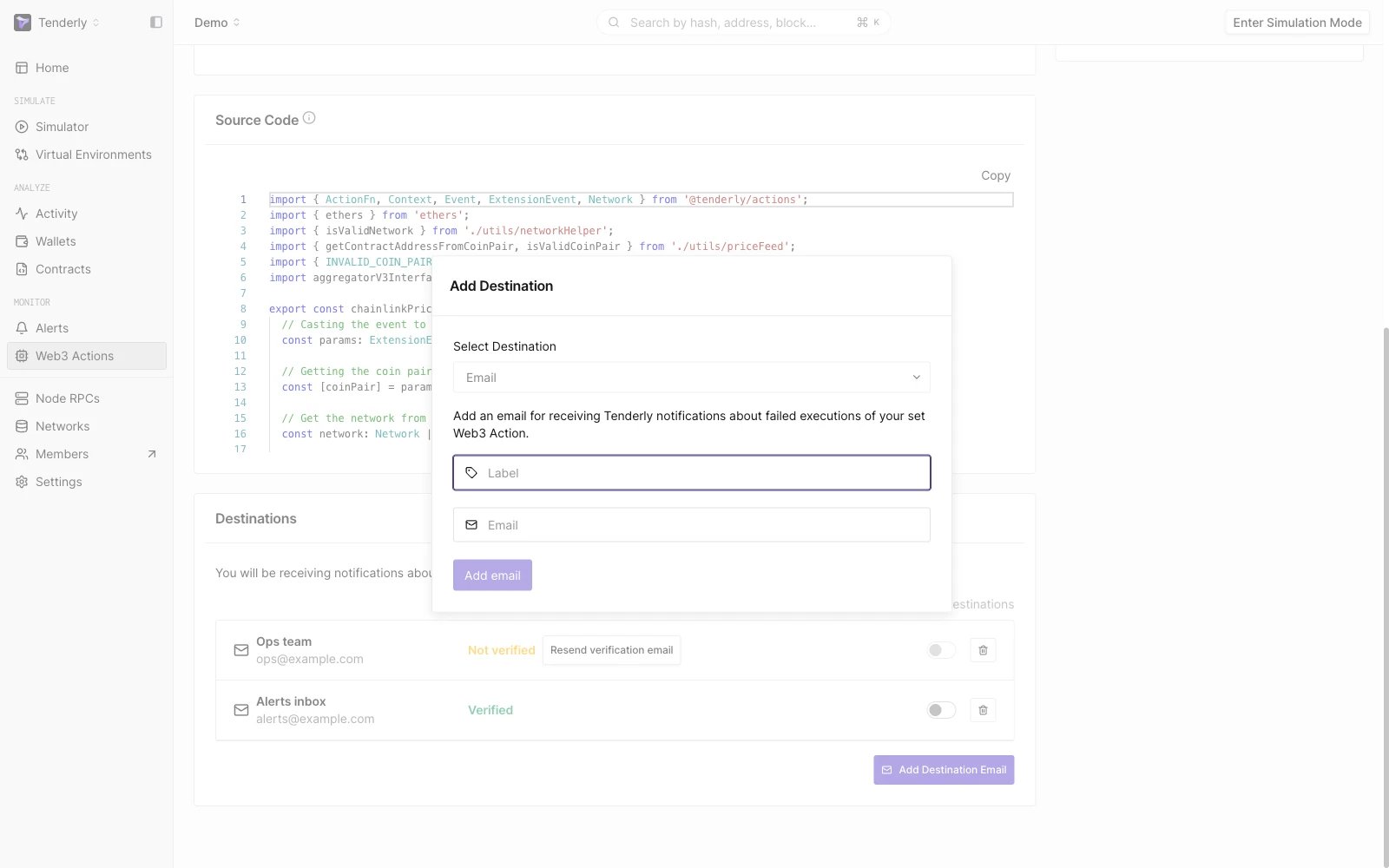The width and height of the screenshot is (1389, 868).
Task: Open Settings in the sidebar
Action: tap(87, 482)
